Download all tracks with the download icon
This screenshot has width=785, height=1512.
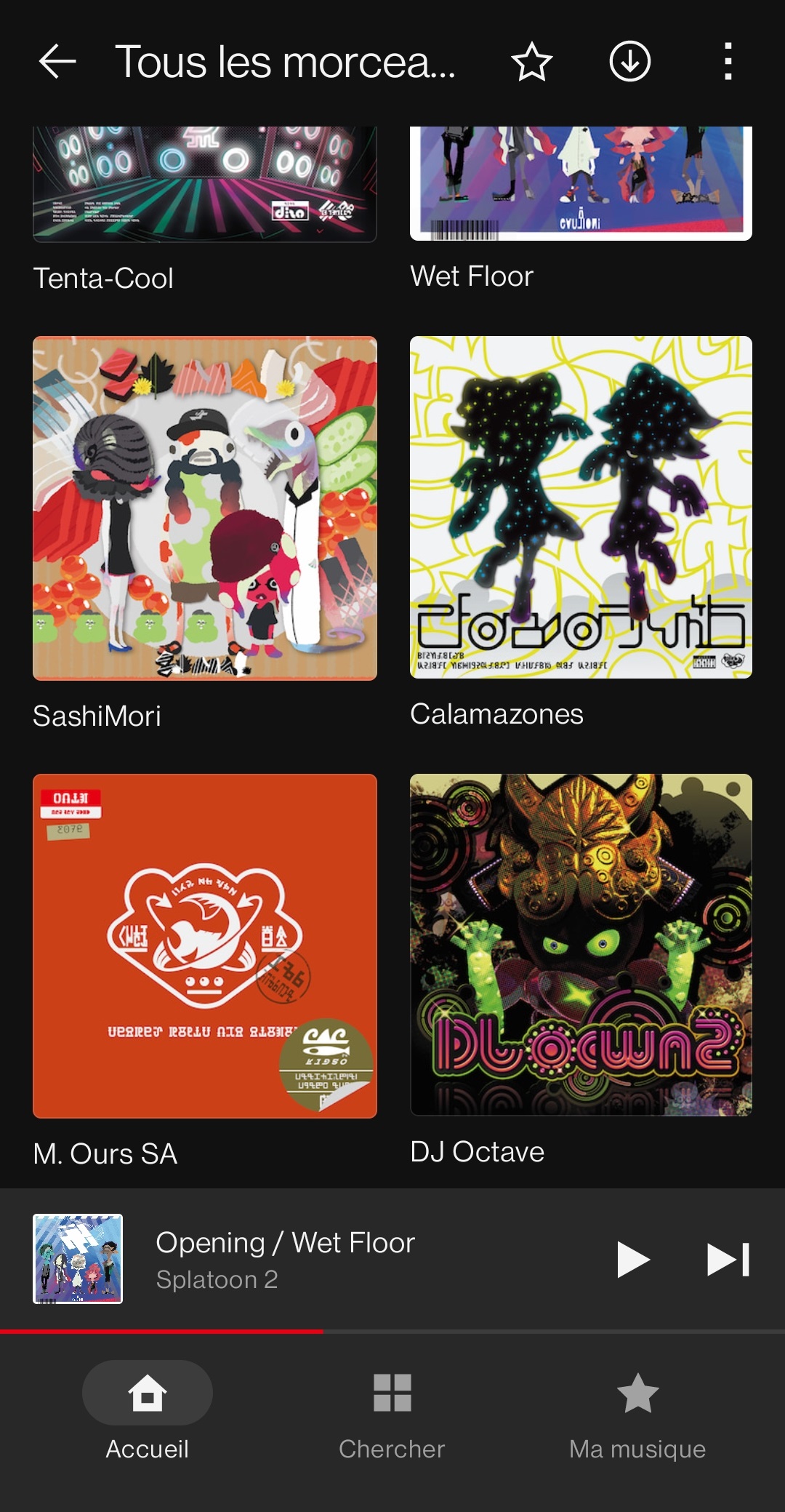[x=629, y=61]
